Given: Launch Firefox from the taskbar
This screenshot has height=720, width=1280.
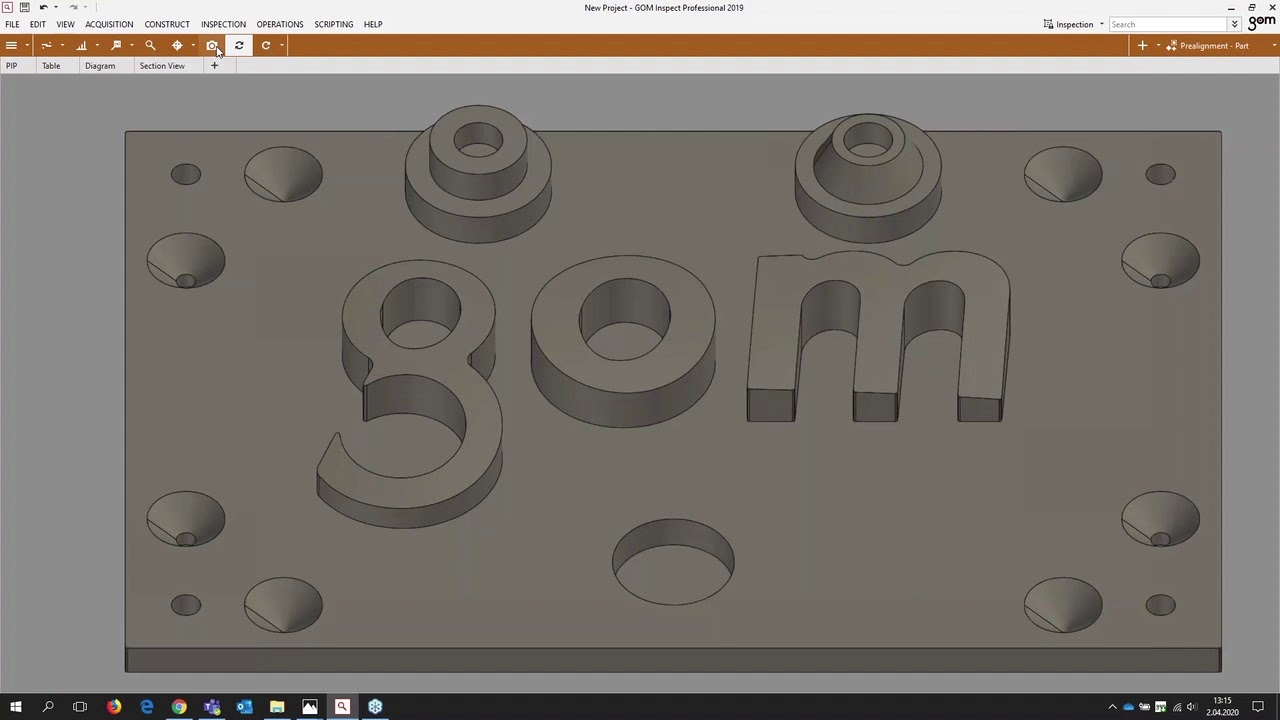Looking at the screenshot, I should [114, 707].
